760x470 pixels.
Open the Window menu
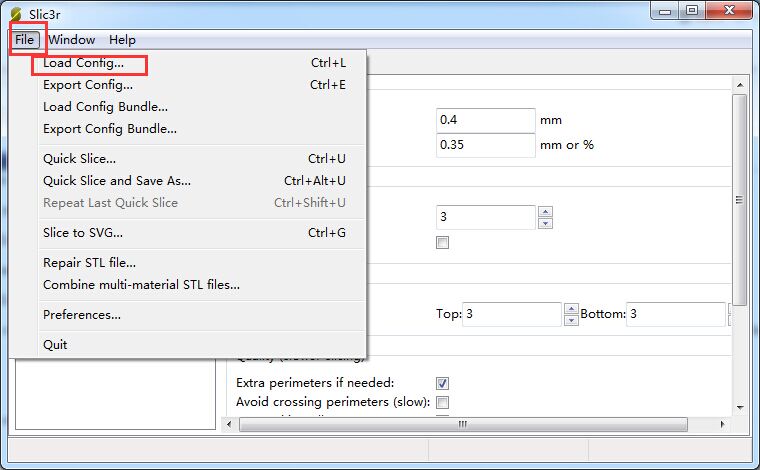(x=72, y=40)
